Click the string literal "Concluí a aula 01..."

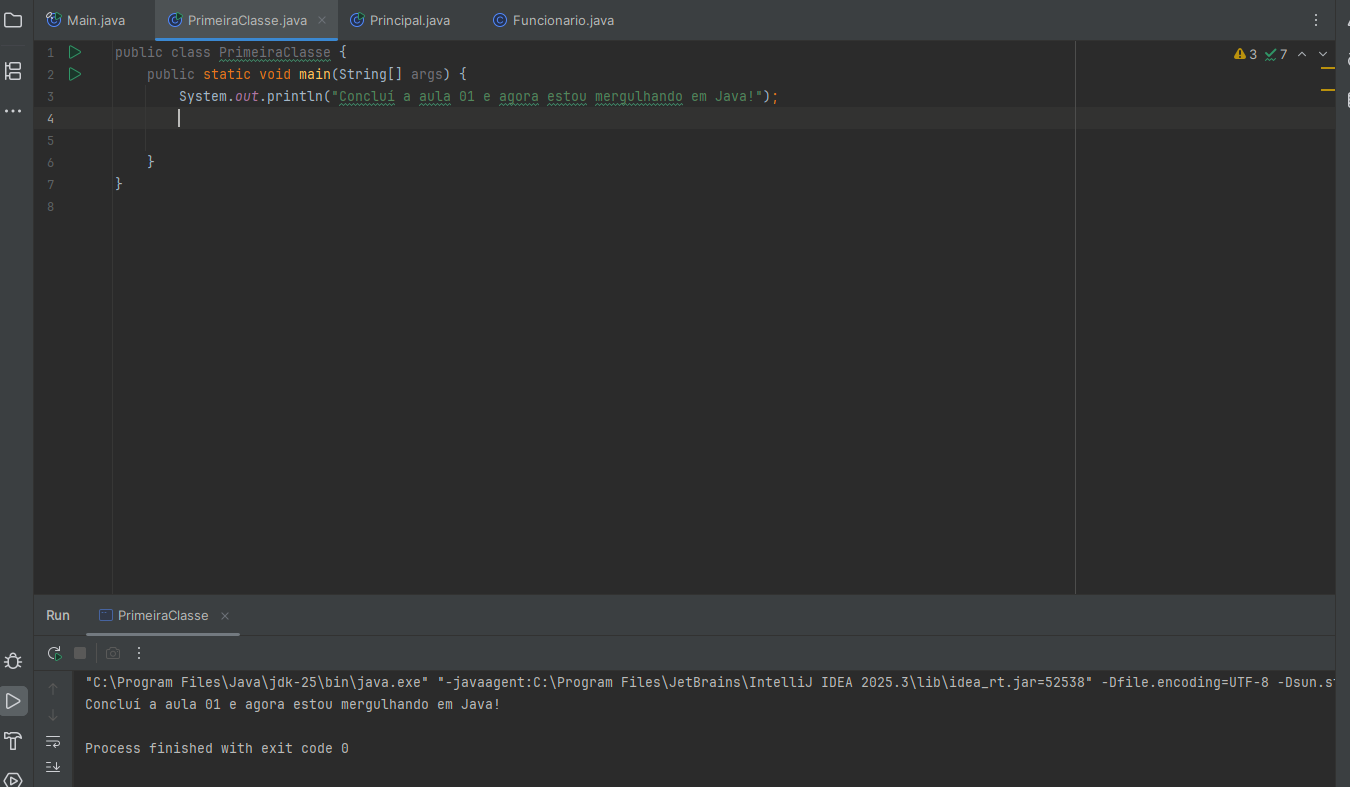coord(547,96)
